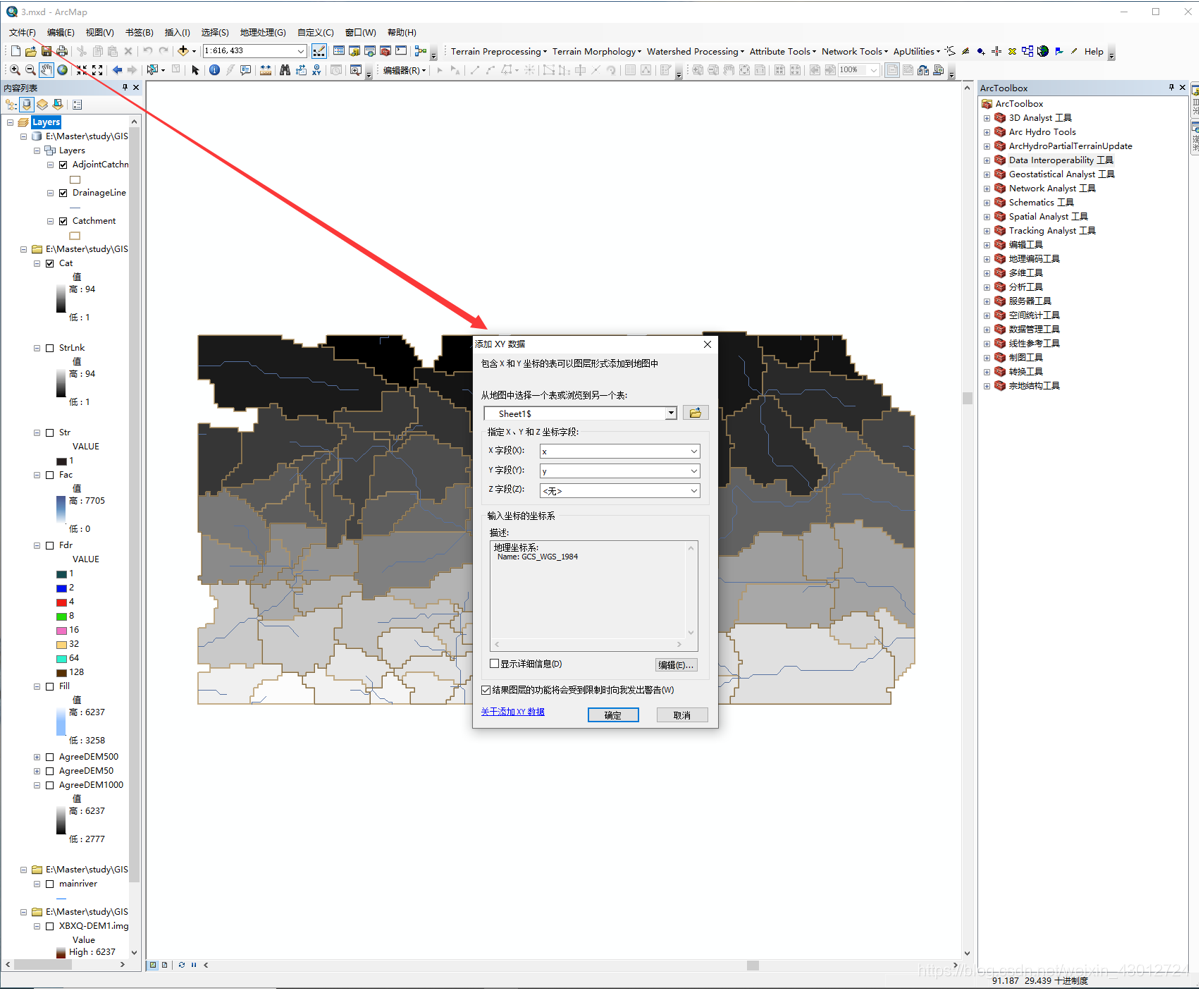Enable the StrLnk layer
1199x989 pixels.
pos(50,348)
